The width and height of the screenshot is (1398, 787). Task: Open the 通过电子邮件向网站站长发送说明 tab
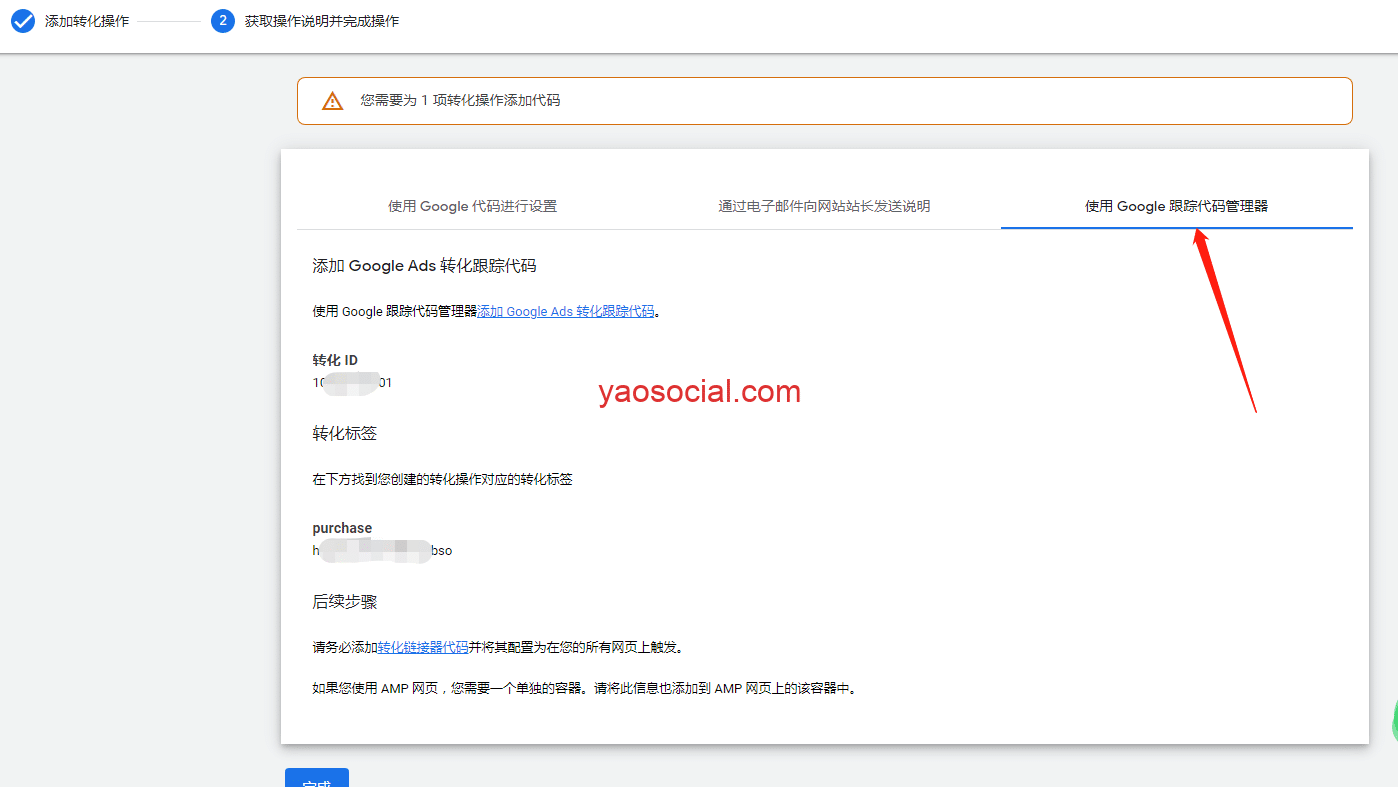[x=824, y=206]
